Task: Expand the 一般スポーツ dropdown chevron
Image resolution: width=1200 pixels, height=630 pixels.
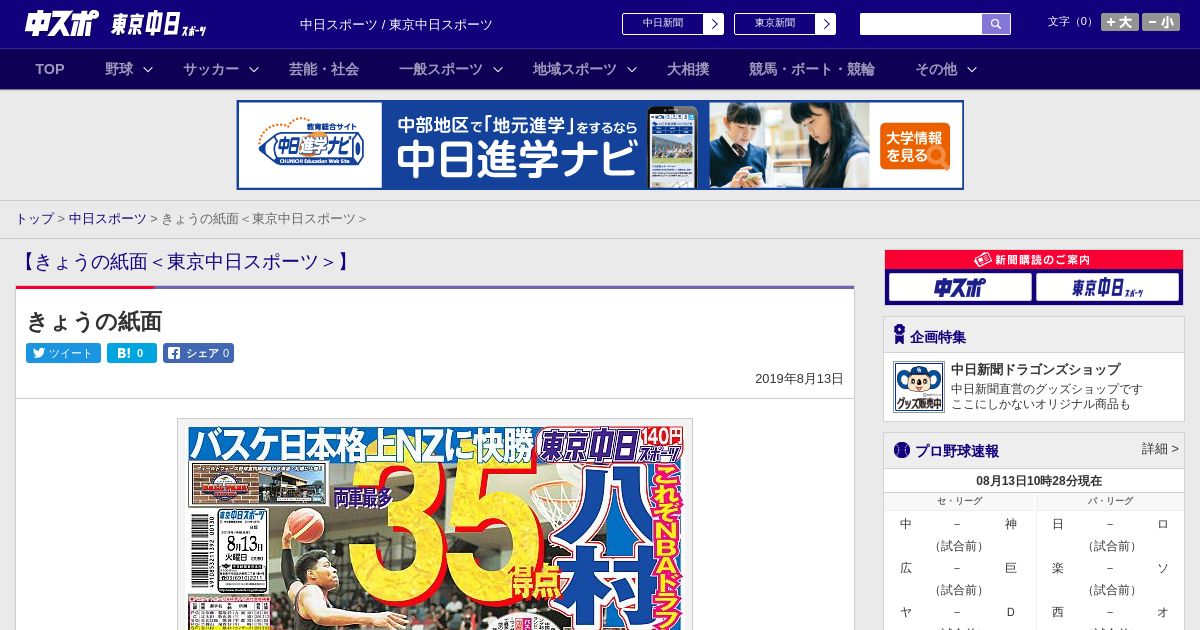Action: click(498, 69)
